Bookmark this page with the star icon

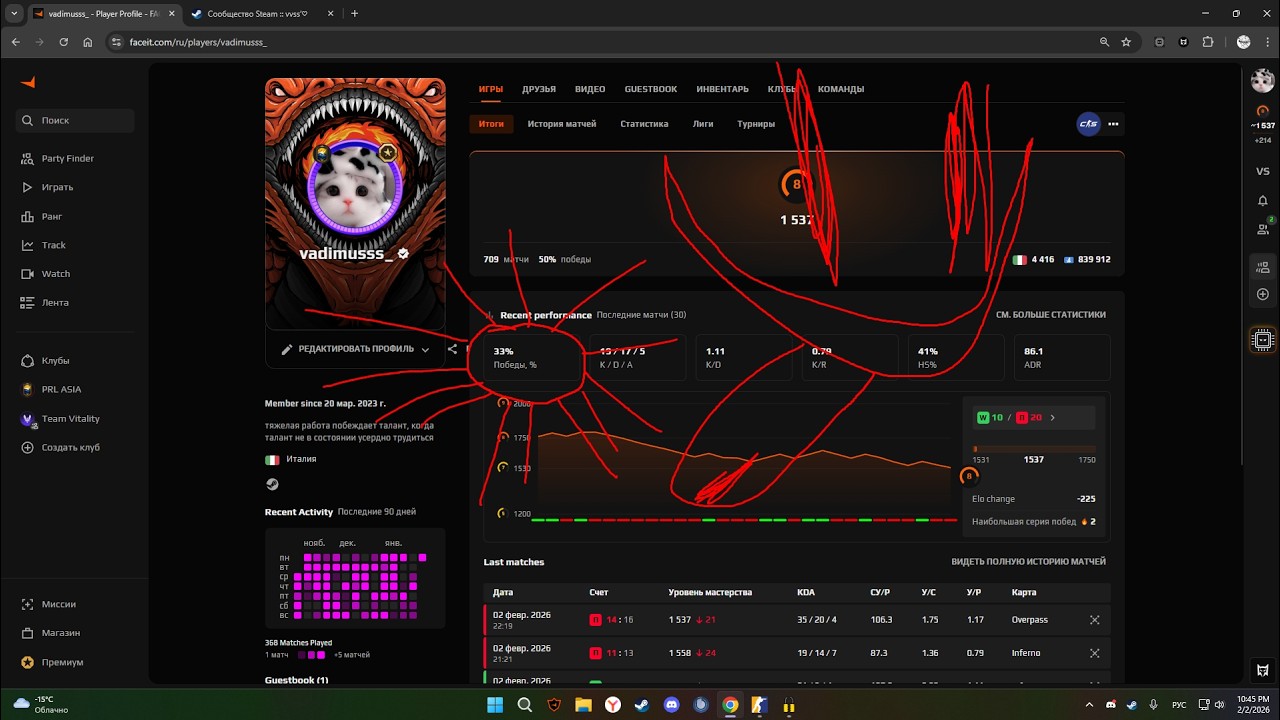[x=1126, y=42]
